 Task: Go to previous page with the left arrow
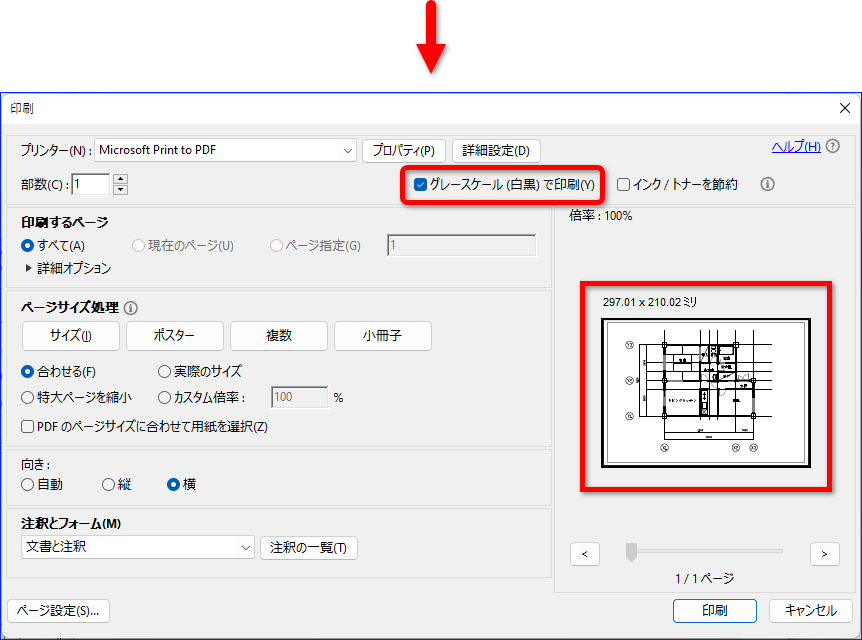(585, 553)
